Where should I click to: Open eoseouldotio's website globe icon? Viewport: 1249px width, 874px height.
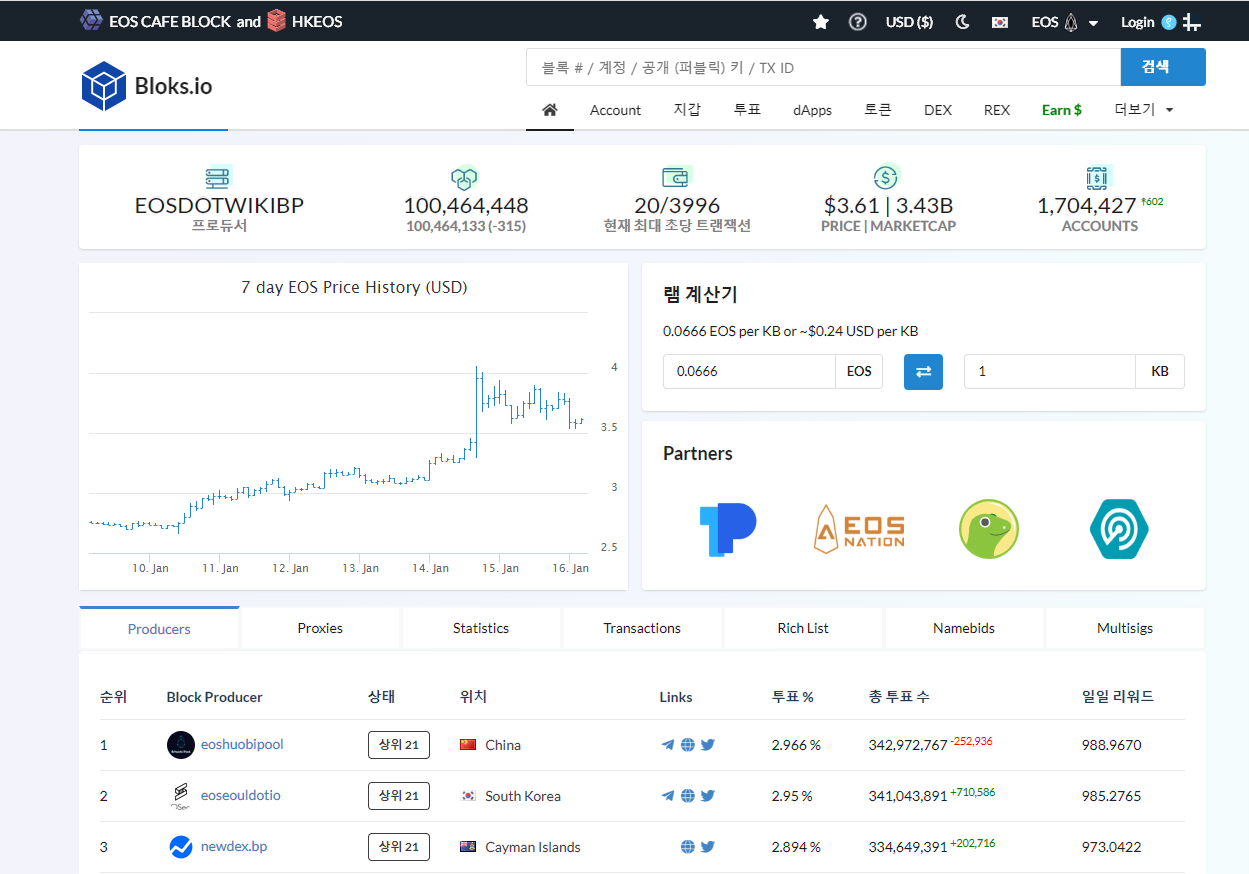point(688,795)
